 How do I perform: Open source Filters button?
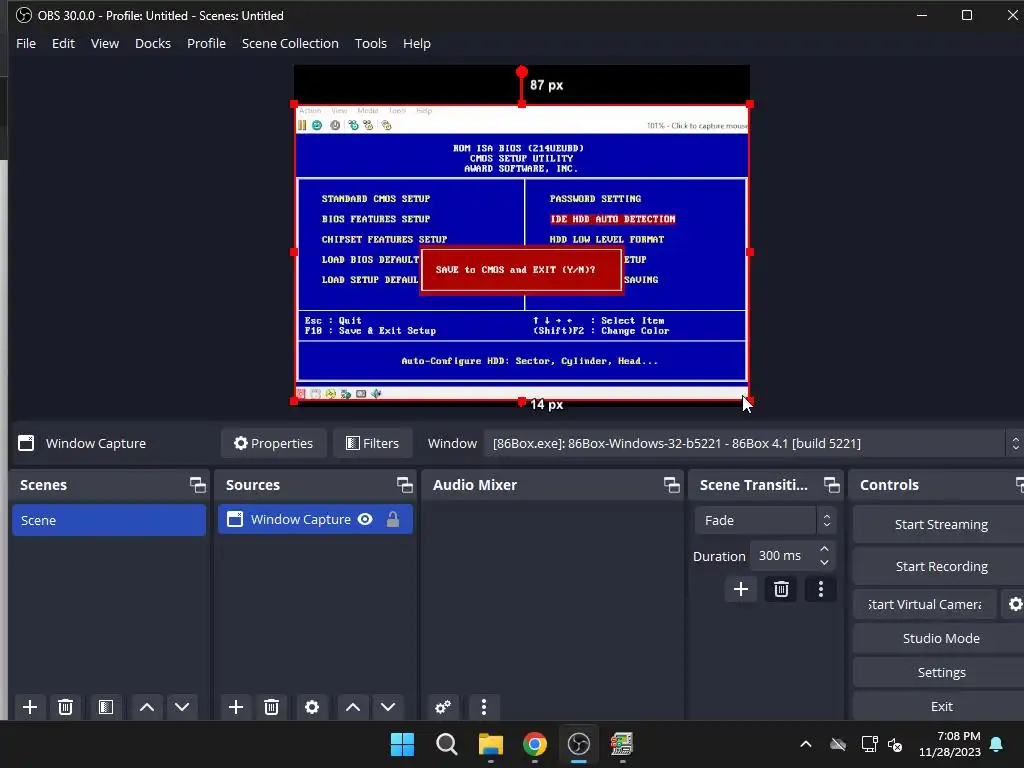pos(372,443)
